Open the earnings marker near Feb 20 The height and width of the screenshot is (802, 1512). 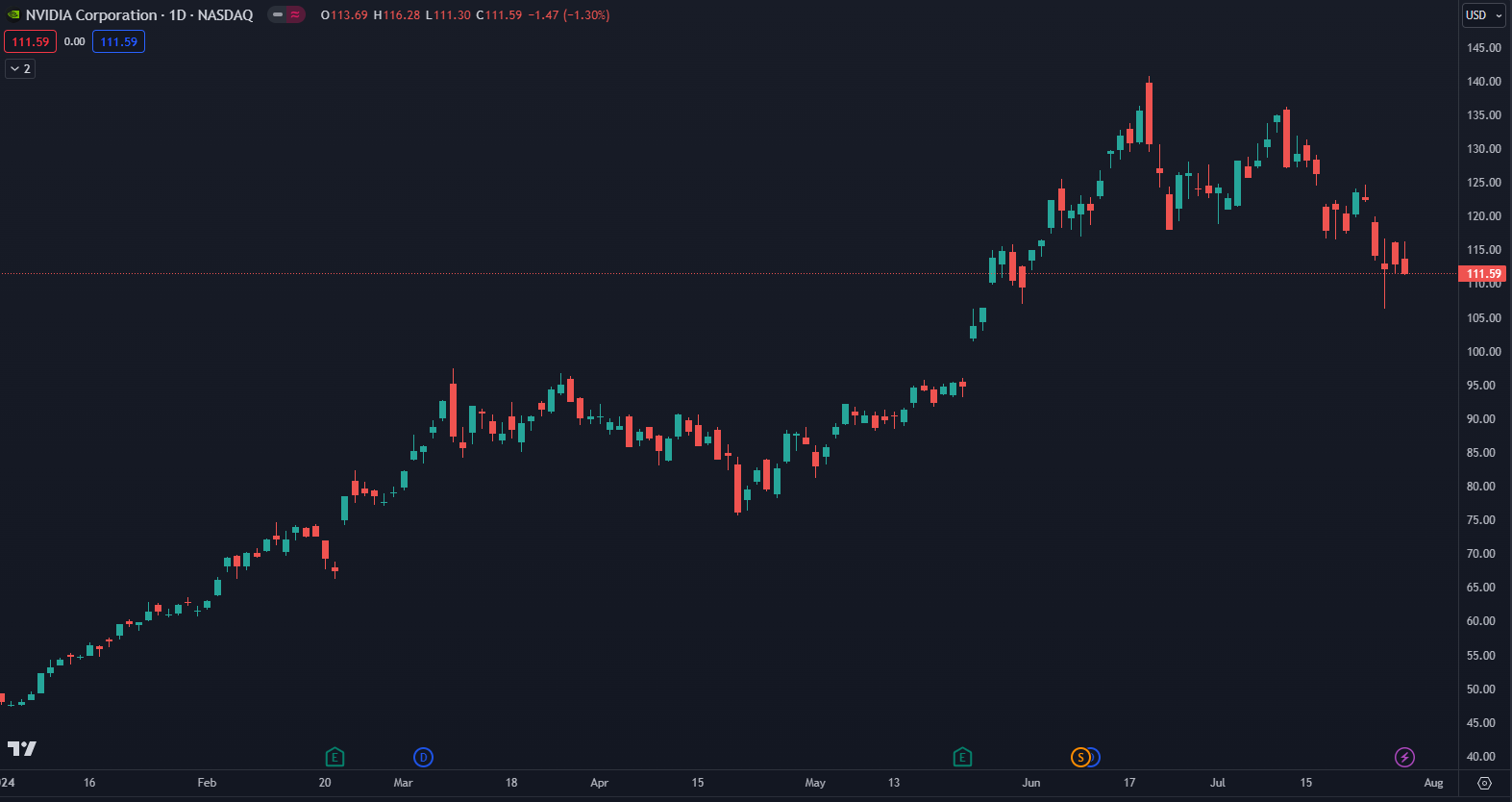(335, 757)
